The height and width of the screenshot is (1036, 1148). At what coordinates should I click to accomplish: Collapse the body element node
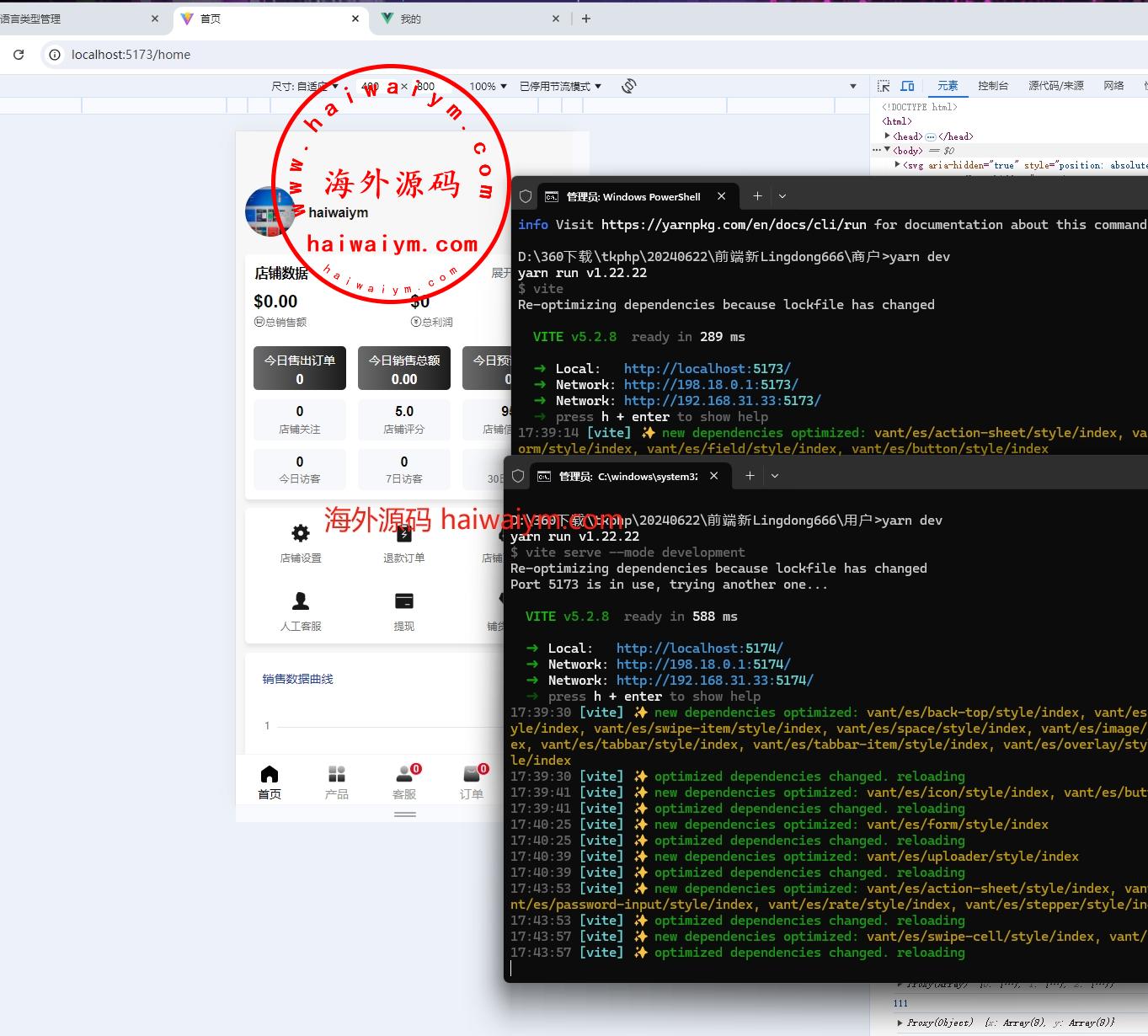[x=887, y=150]
